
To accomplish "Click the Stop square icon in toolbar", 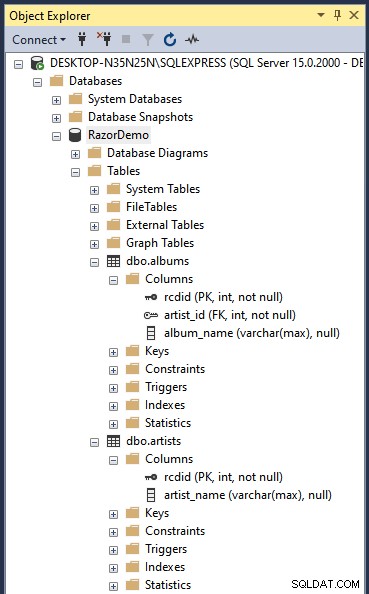I will pos(126,39).
